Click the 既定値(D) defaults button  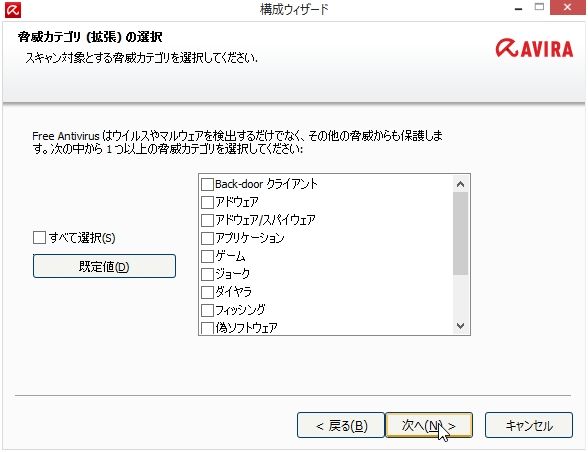(104, 266)
